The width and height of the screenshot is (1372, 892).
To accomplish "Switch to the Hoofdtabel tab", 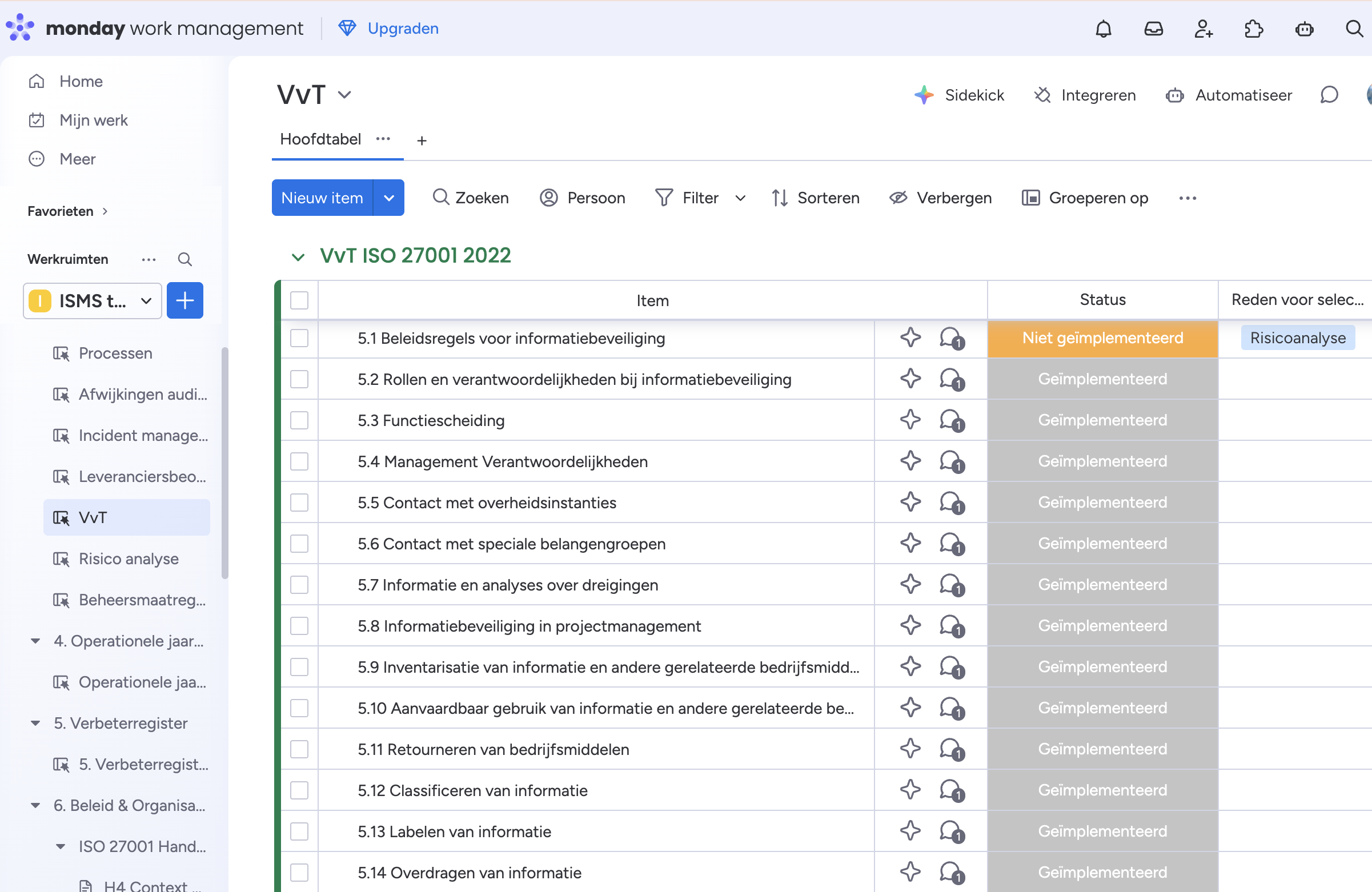I will [320, 139].
